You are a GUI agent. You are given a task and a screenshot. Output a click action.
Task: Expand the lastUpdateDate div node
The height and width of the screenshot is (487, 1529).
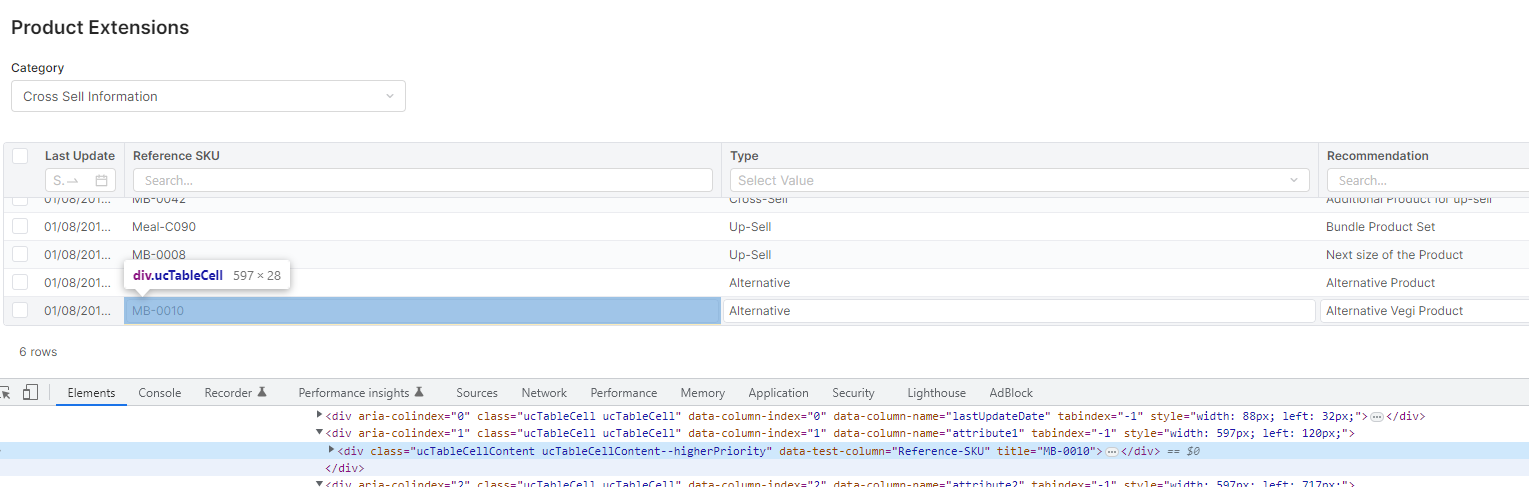click(319, 415)
